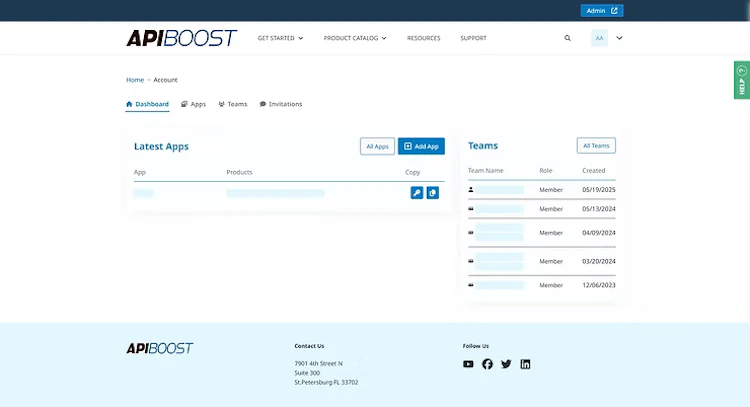The image size is (750, 407).
Task: Open team created 05/13/2024
Action: click(499, 209)
